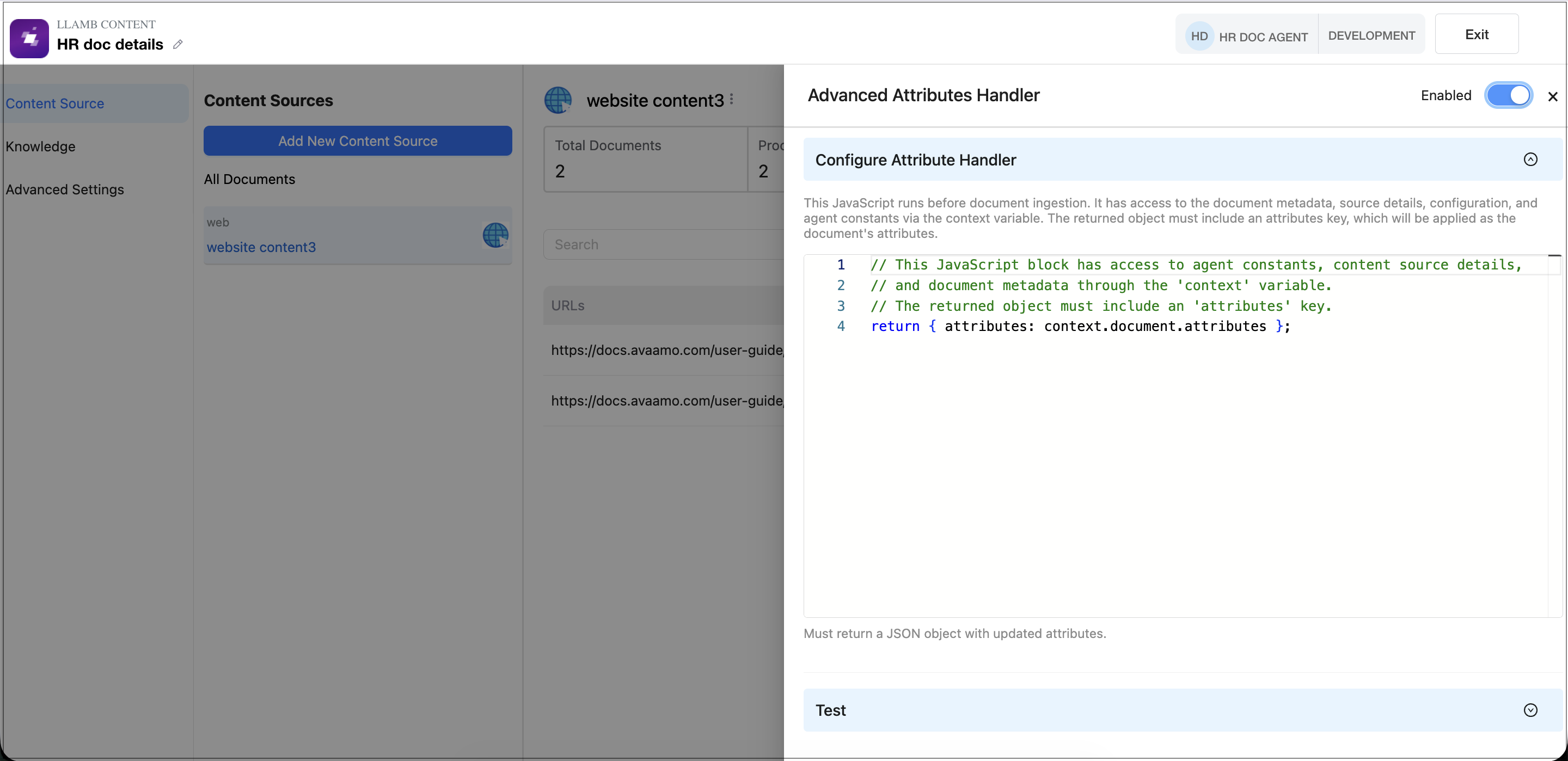Toggle the Enabled switch off
1568x761 pixels.
(1508, 96)
